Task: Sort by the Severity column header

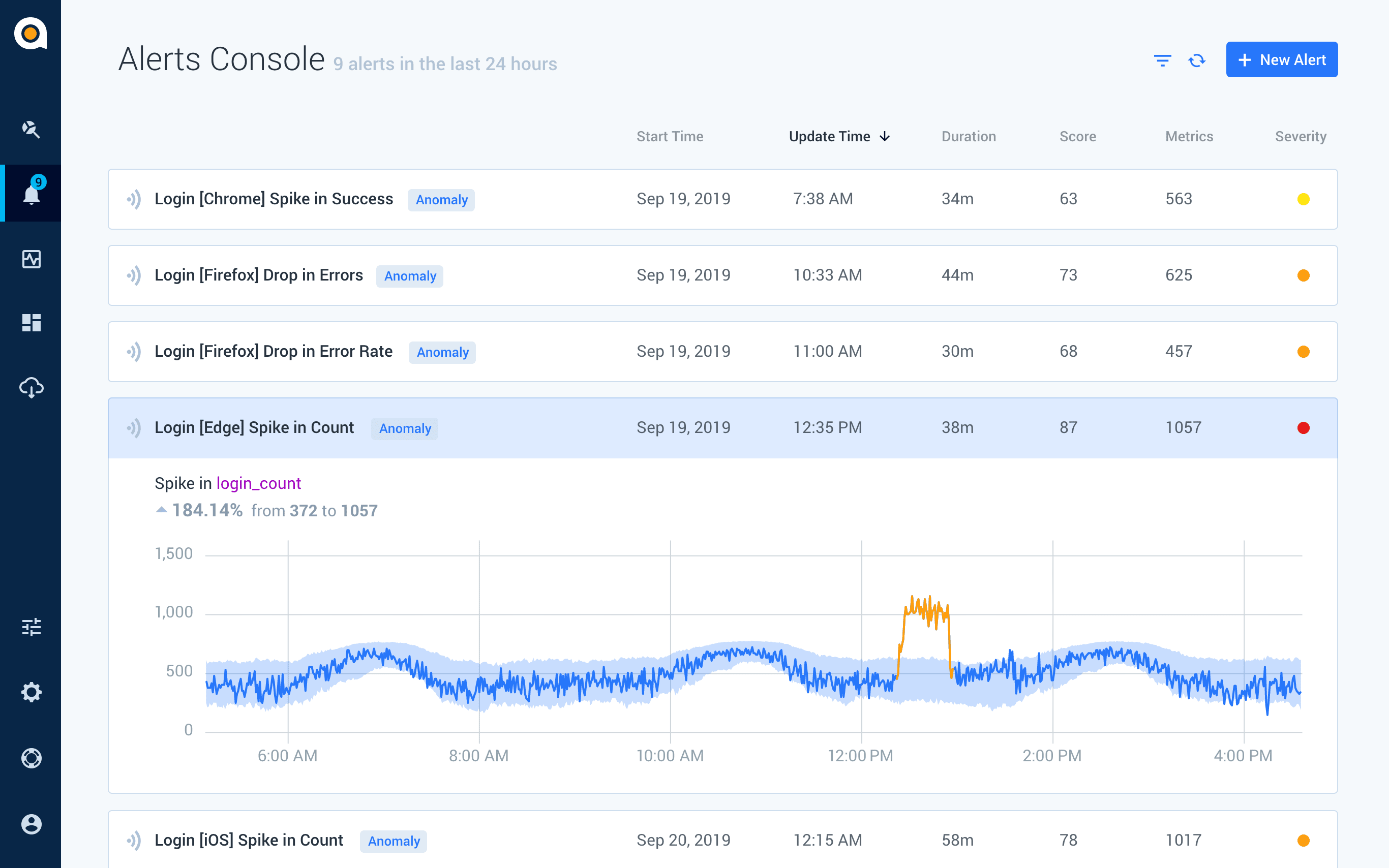Action: click(x=1300, y=137)
